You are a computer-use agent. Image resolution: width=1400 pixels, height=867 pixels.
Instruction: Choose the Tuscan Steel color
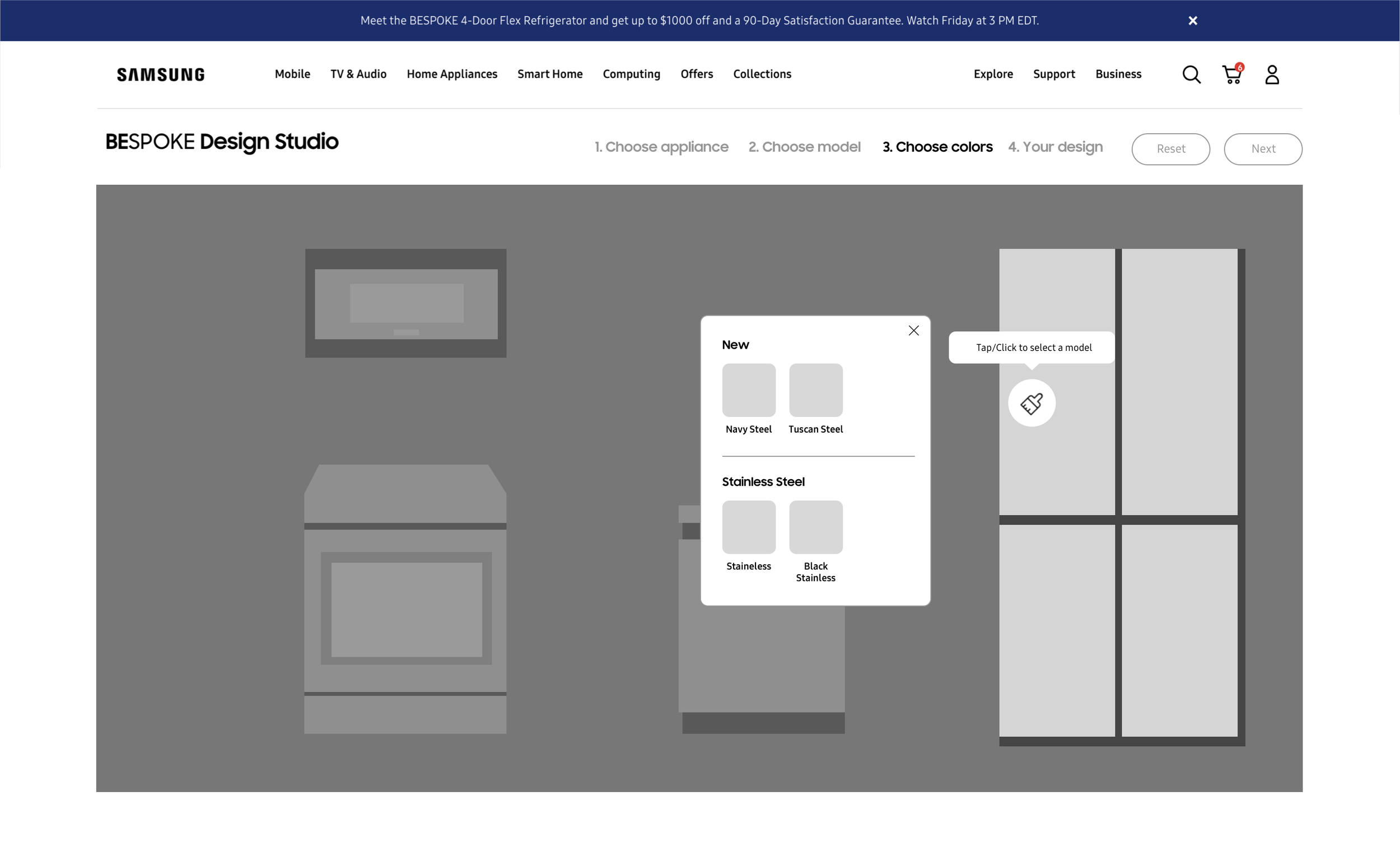[x=815, y=391]
